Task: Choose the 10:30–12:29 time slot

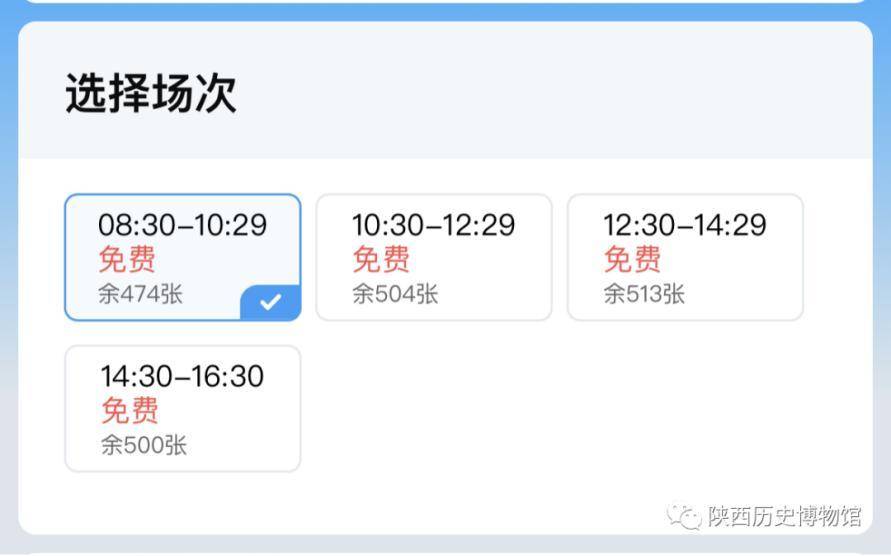Action: [433, 257]
